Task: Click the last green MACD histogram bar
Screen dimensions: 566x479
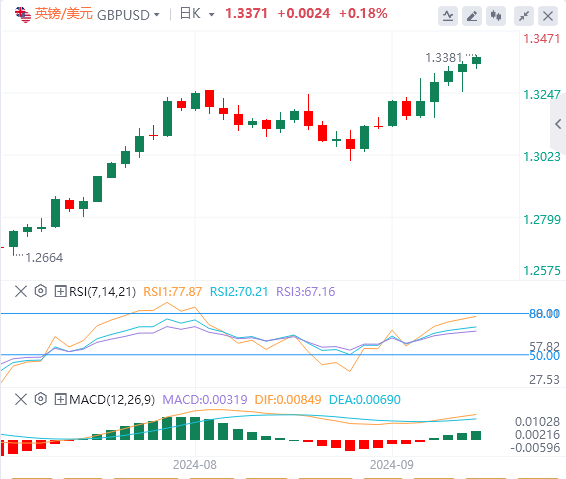Action: pos(476,435)
